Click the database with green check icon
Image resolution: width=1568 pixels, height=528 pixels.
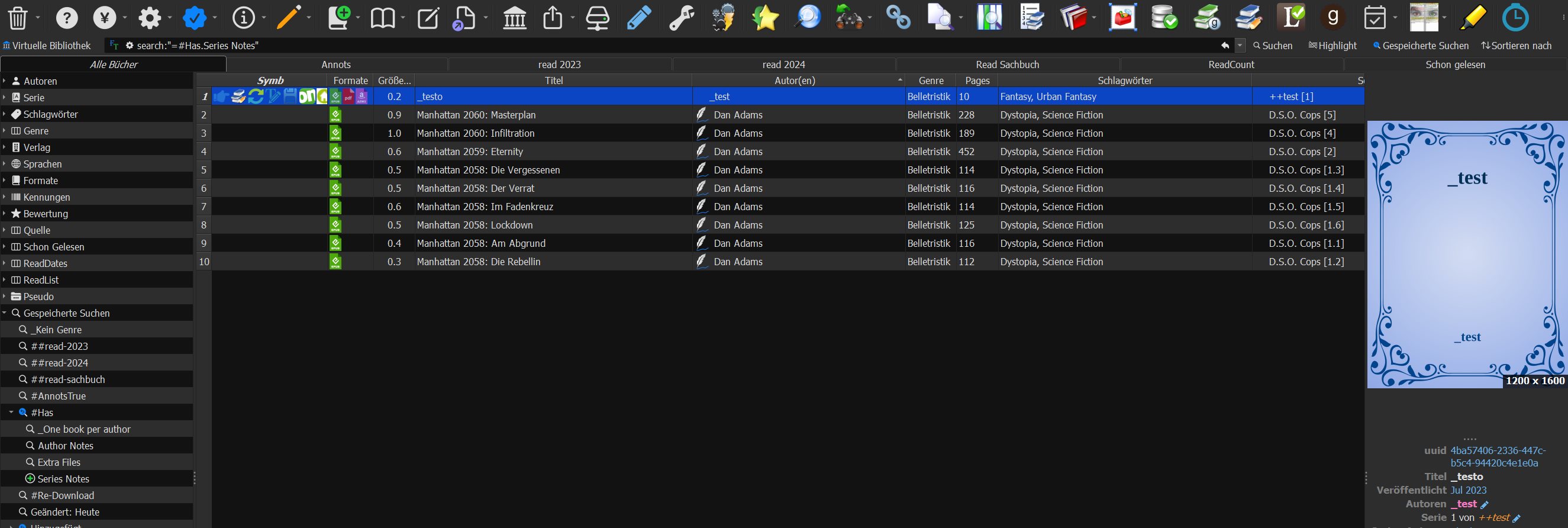click(1164, 18)
